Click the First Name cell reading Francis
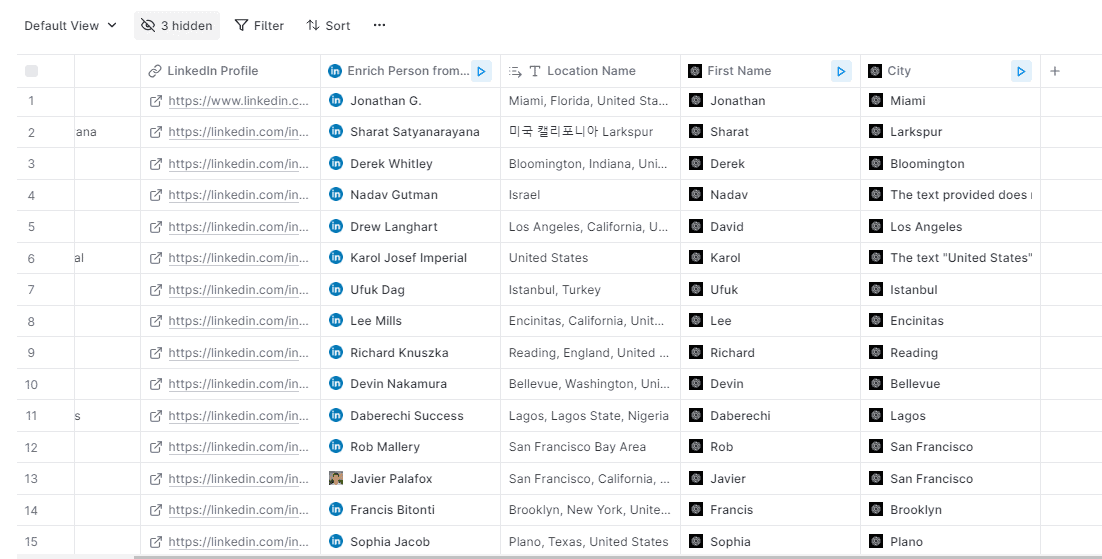 pyautogui.click(x=770, y=510)
